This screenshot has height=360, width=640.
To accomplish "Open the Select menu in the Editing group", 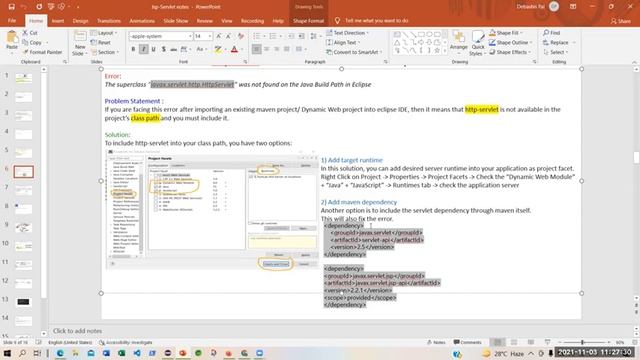I will [556, 52].
